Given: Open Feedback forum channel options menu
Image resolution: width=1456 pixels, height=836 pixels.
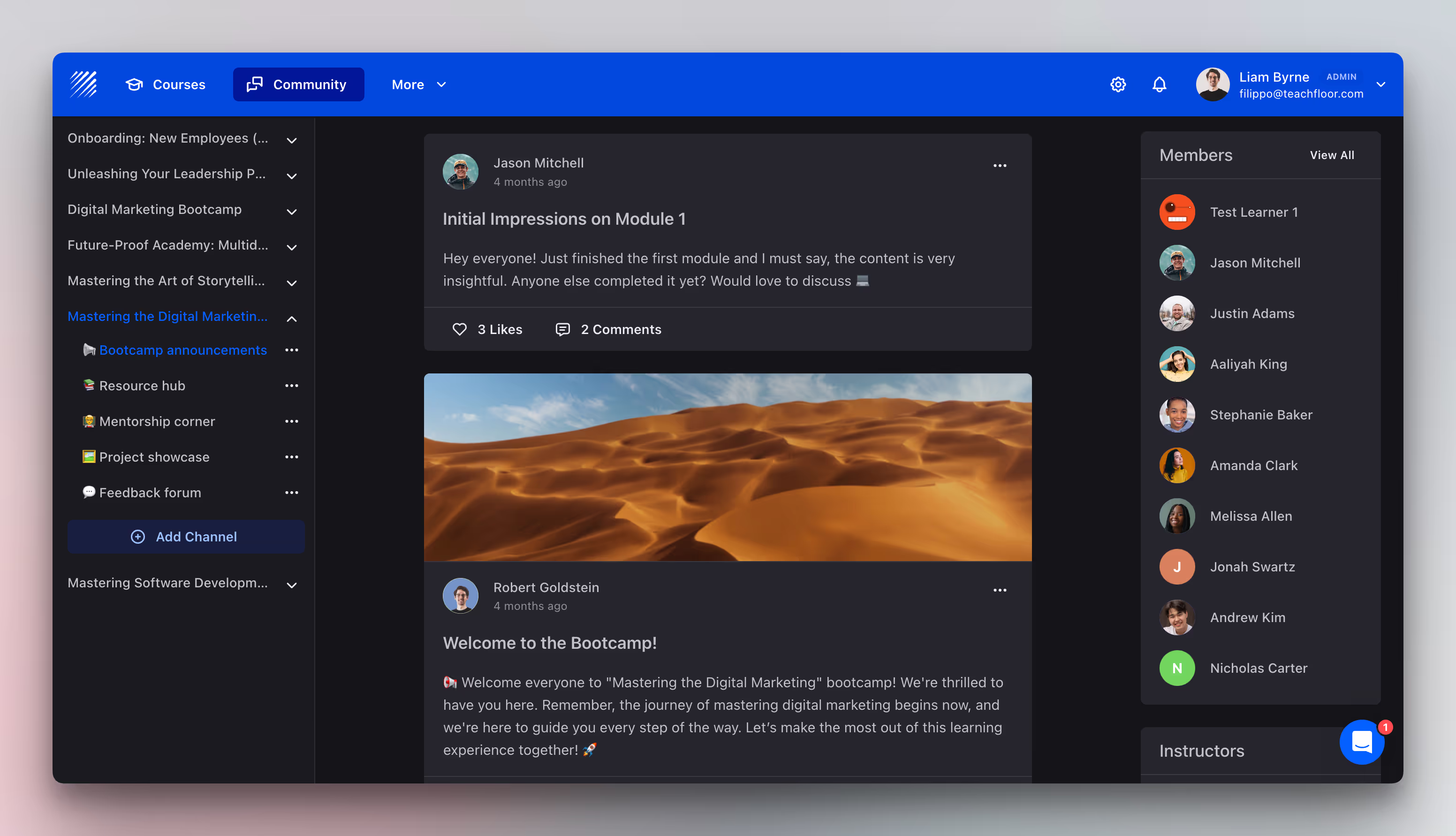Looking at the screenshot, I should coord(292,492).
